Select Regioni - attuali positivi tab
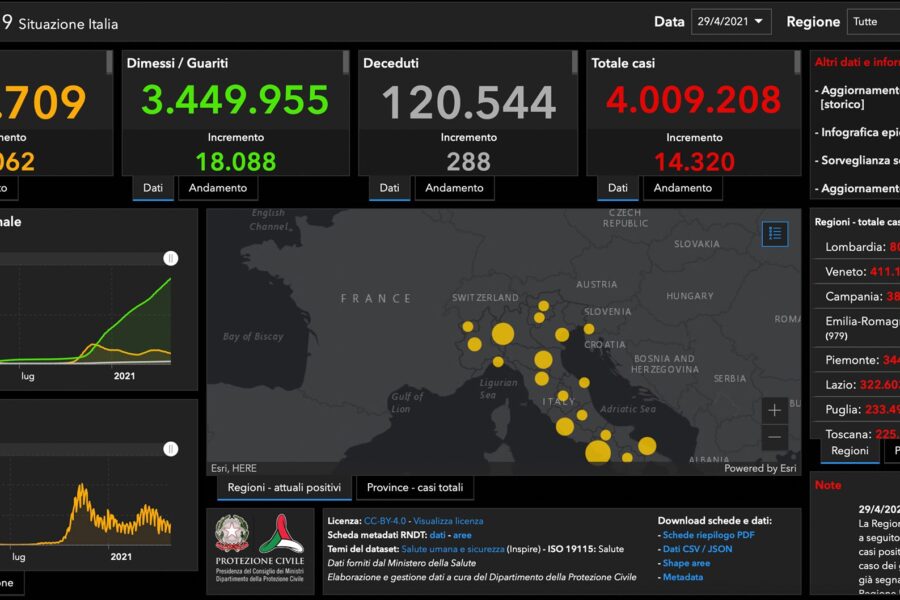The width and height of the screenshot is (900, 600). tap(281, 487)
